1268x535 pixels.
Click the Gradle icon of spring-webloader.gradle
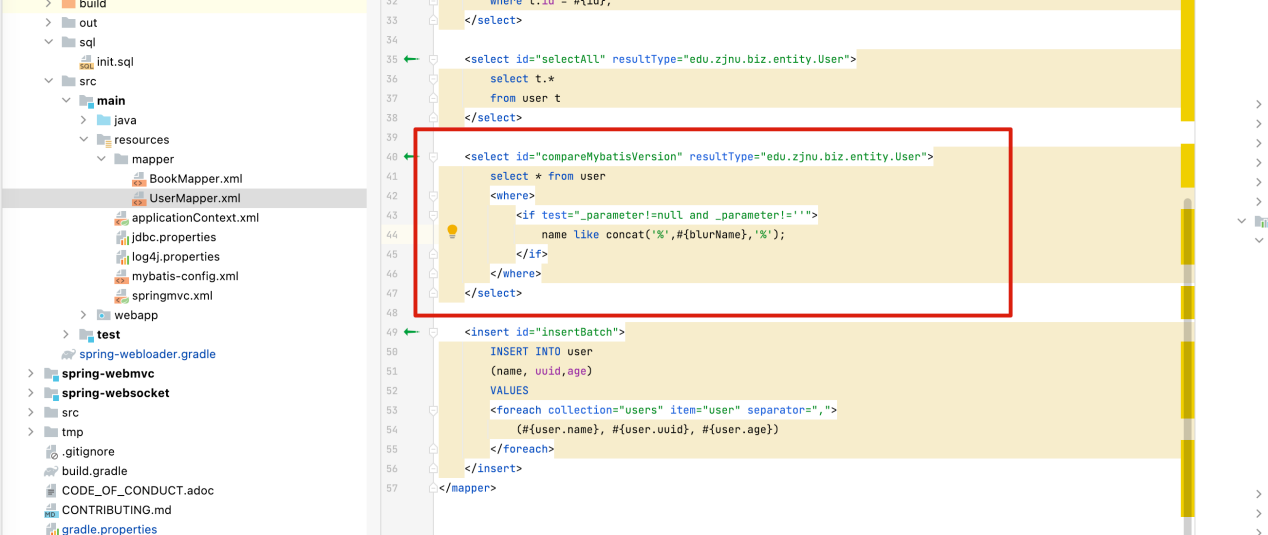pyautogui.click(x=68, y=354)
